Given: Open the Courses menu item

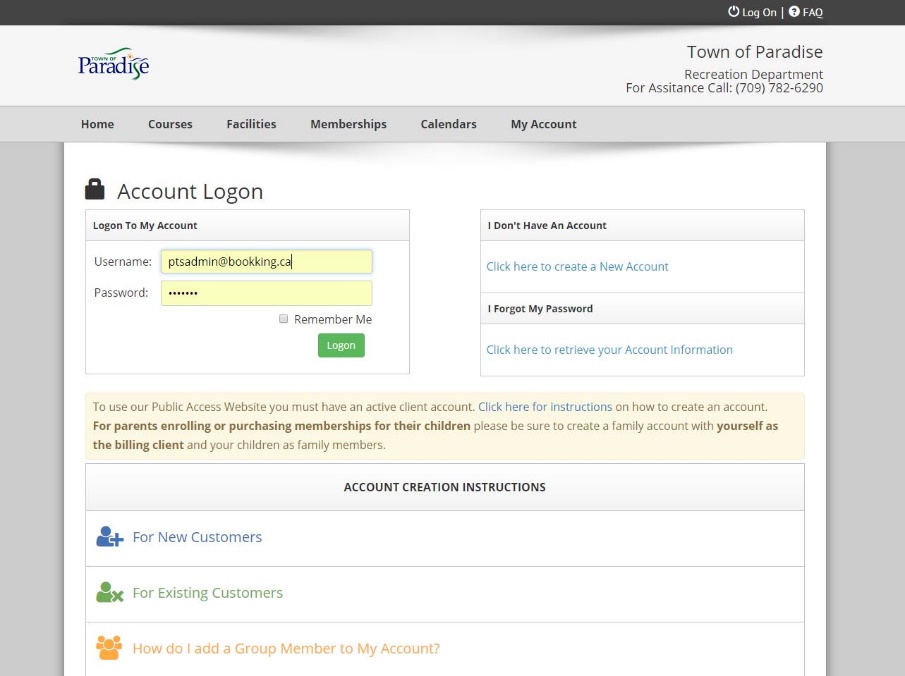Looking at the screenshot, I should point(170,124).
